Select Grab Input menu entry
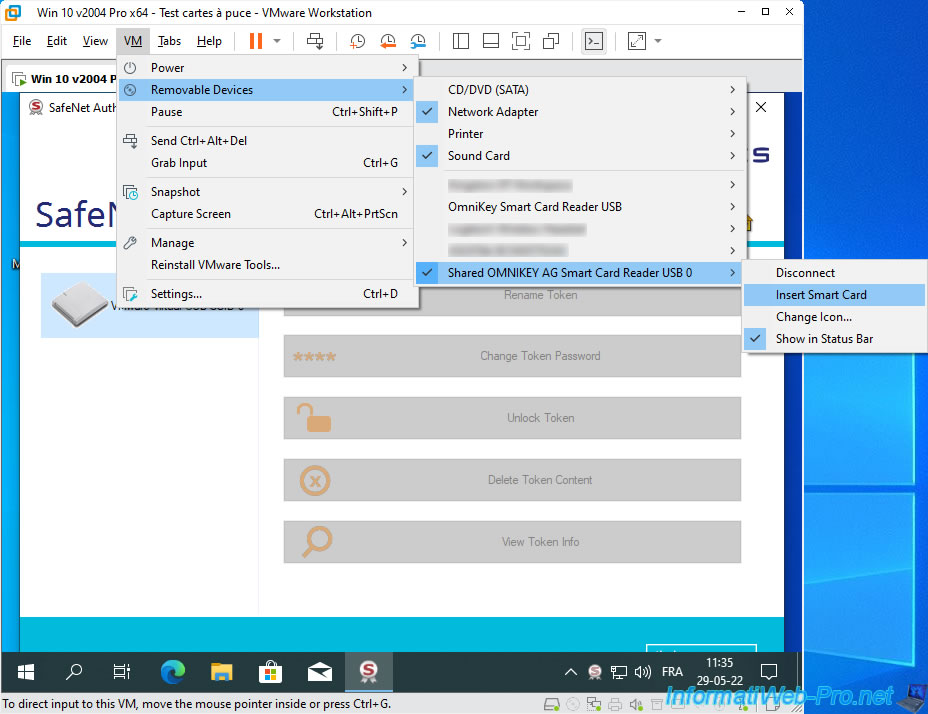This screenshot has width=928, height=714. [x=268, y=163]
